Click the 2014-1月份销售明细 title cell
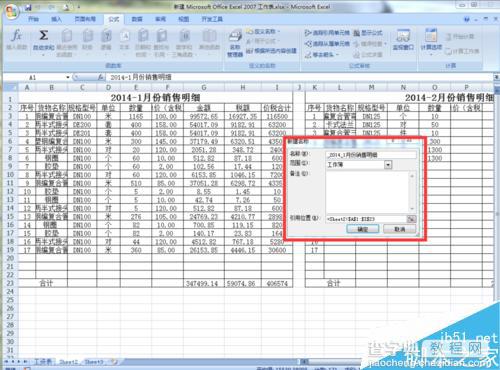This screenshot has width=500, height=370. pyautogui.click(x=155, y=98)
